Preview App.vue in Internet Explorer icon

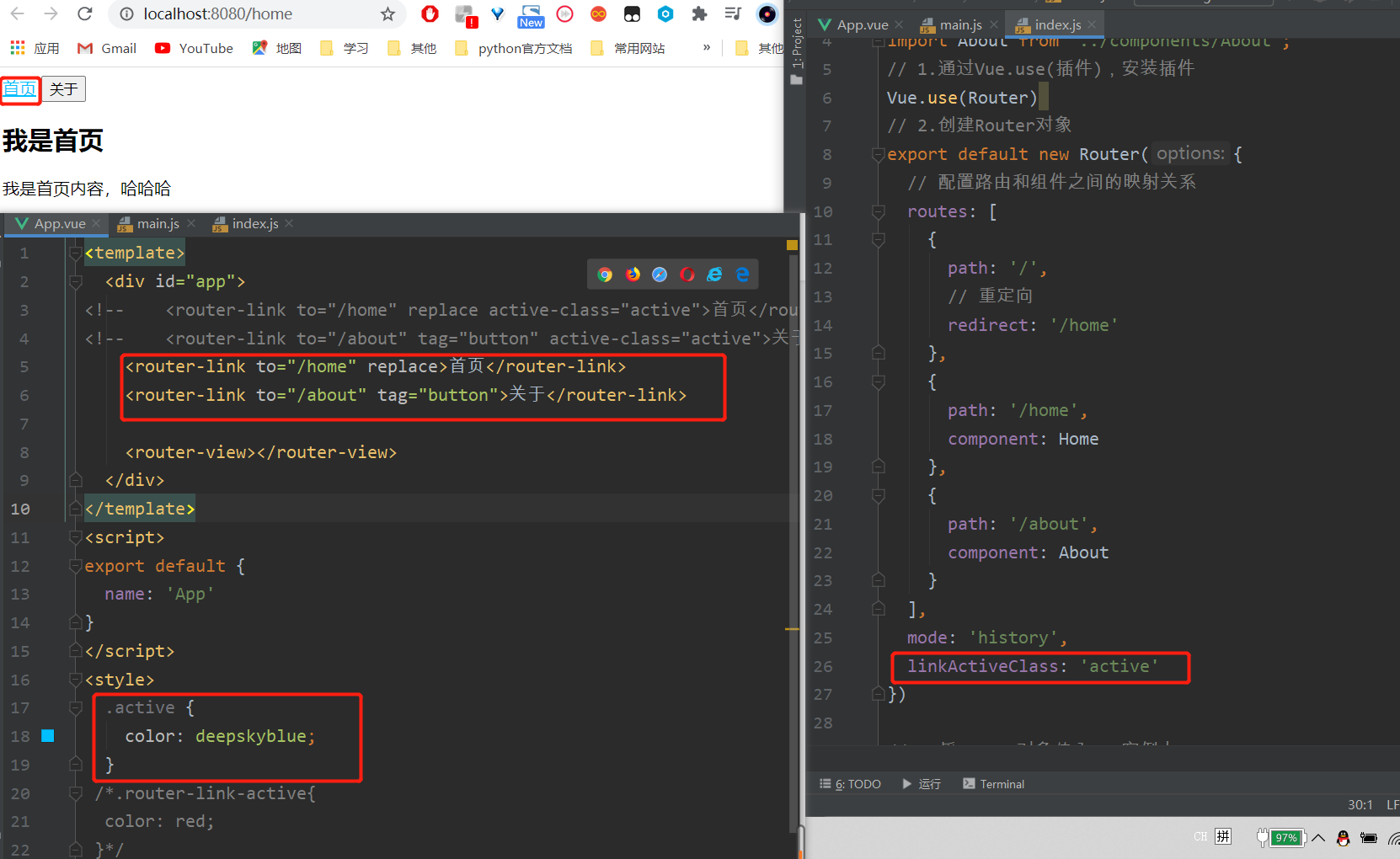(714, 275)
